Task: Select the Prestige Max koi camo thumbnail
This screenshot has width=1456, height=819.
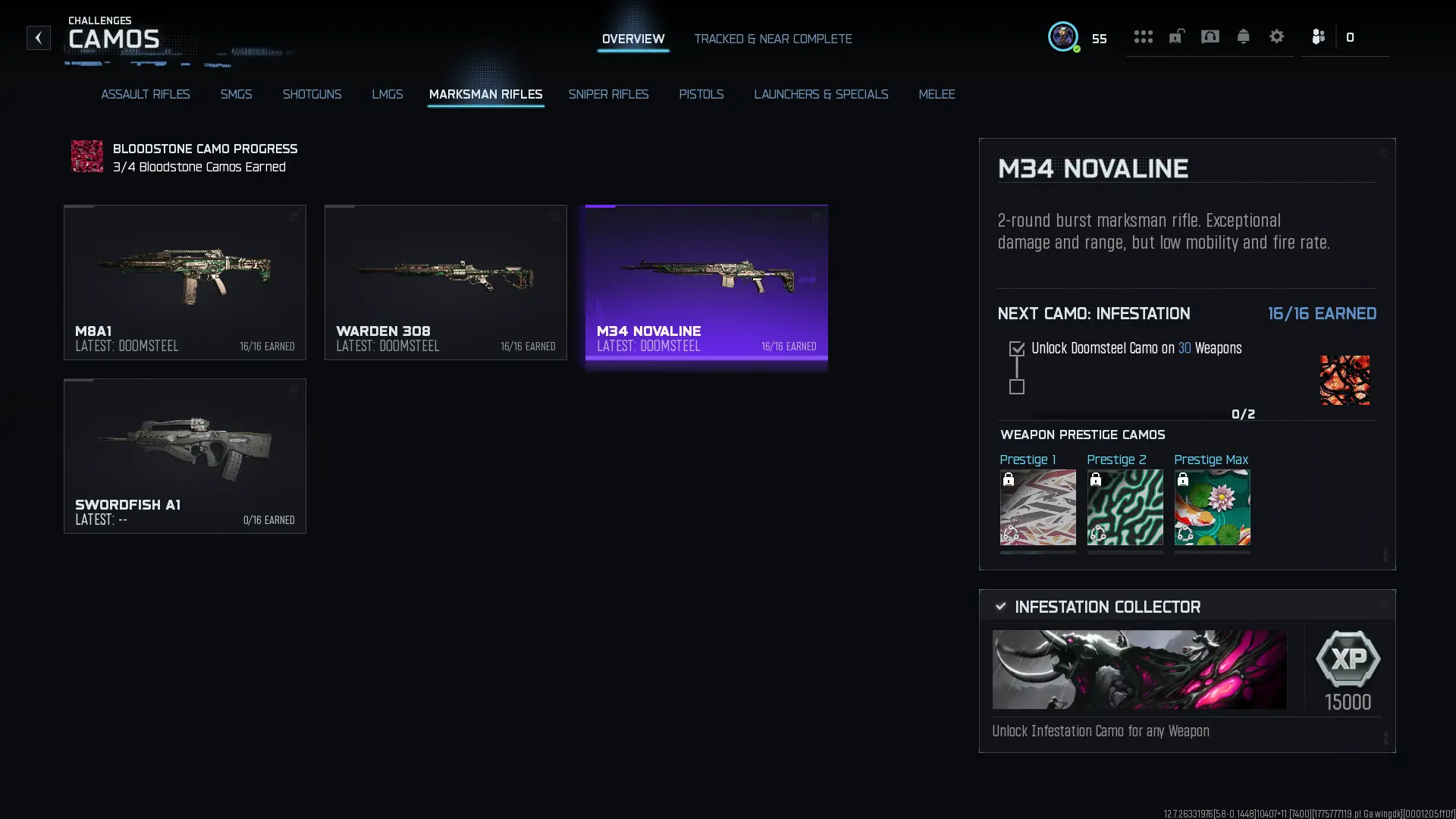Action: 1212,507
